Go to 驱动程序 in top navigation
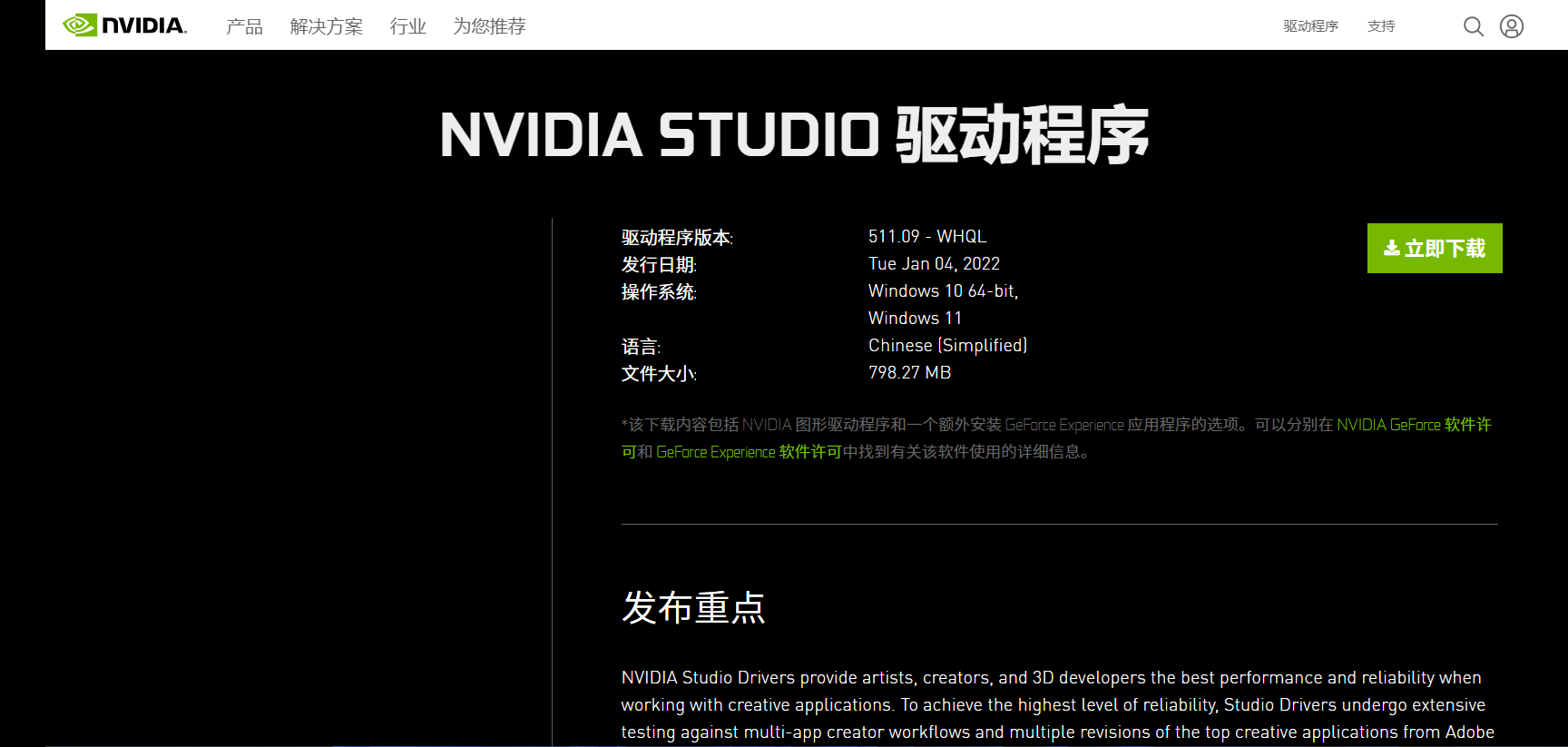Image resolution: width=1568 pixels, height=747 pixels. tap(1310, 26)
